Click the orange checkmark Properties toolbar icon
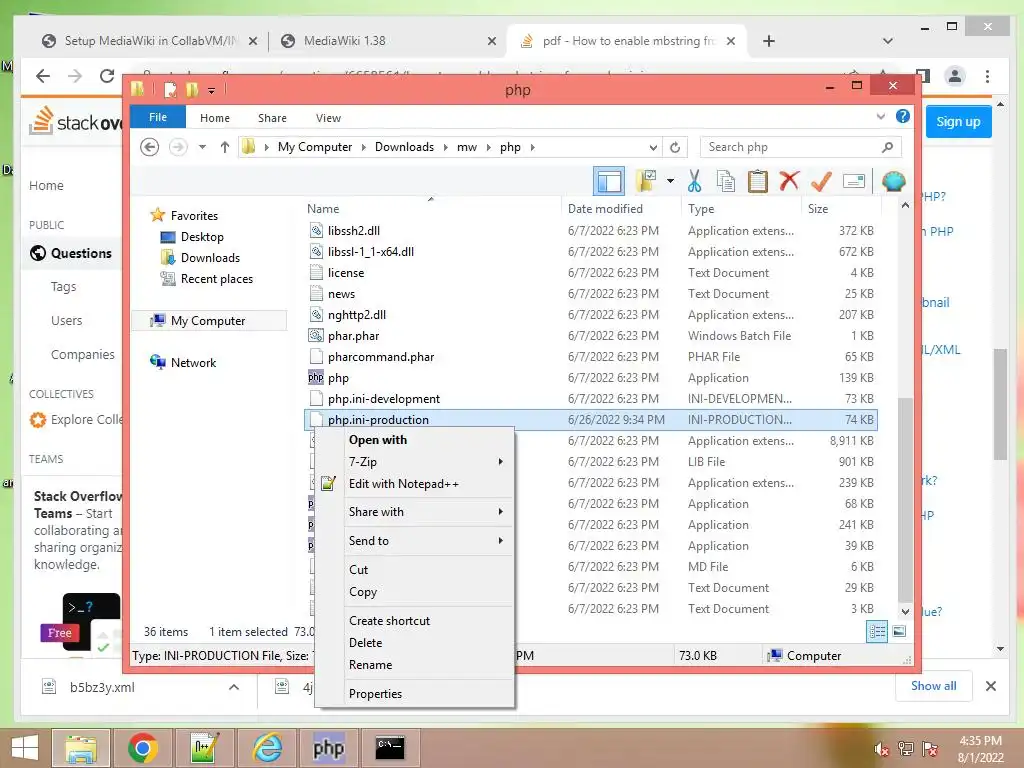This screenshot has height=768, width=1024. pos(821,181)
